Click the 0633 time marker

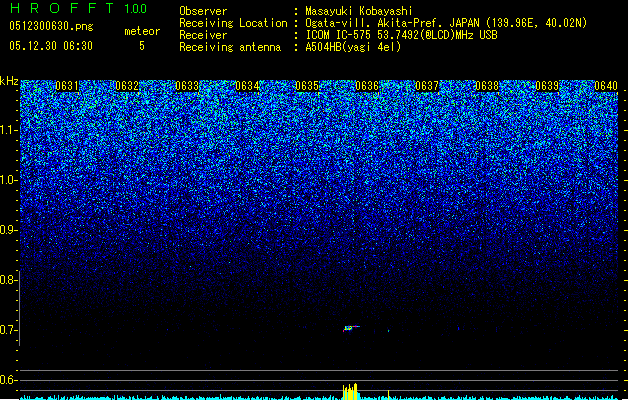point(187,86)
